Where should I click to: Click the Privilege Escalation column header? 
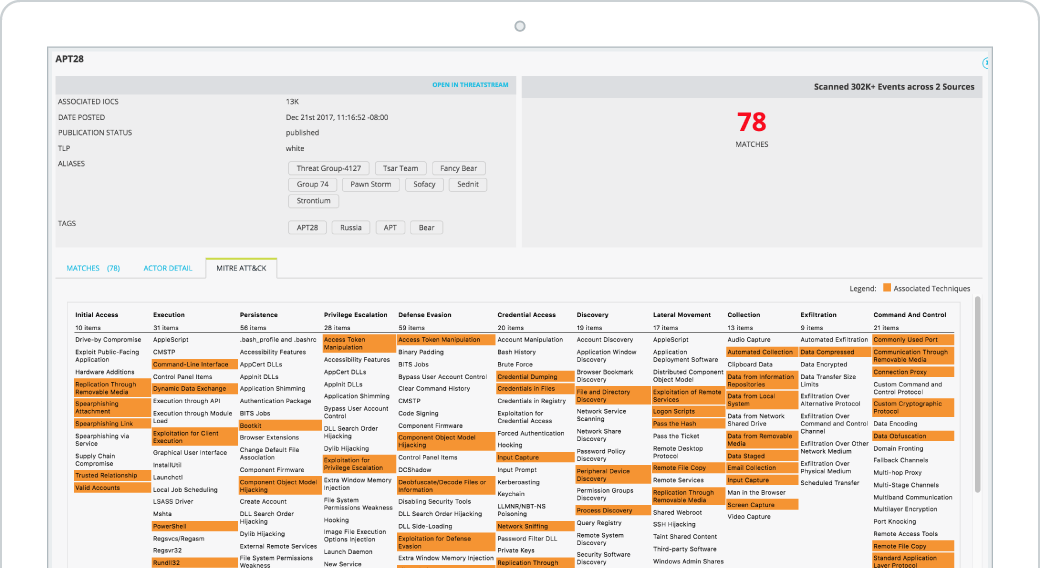(x=356, y=315)
